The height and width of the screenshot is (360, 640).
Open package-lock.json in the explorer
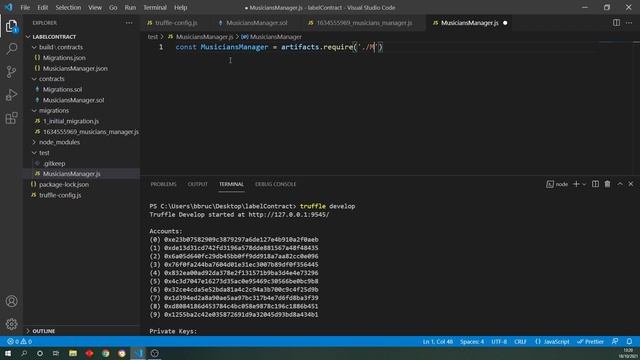(x=64, y=184)
